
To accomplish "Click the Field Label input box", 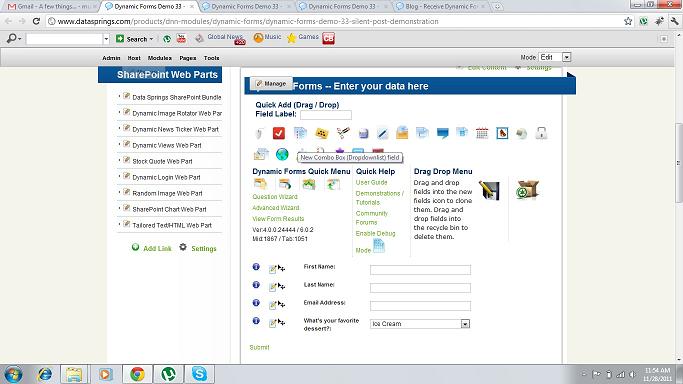I will [x=326, y=115].
